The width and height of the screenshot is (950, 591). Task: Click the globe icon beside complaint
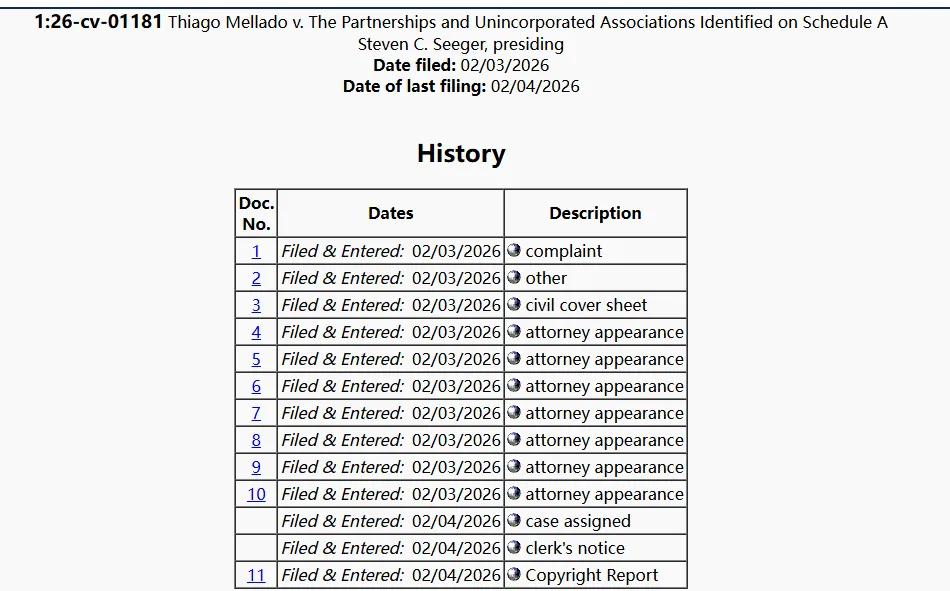point(514,251)
